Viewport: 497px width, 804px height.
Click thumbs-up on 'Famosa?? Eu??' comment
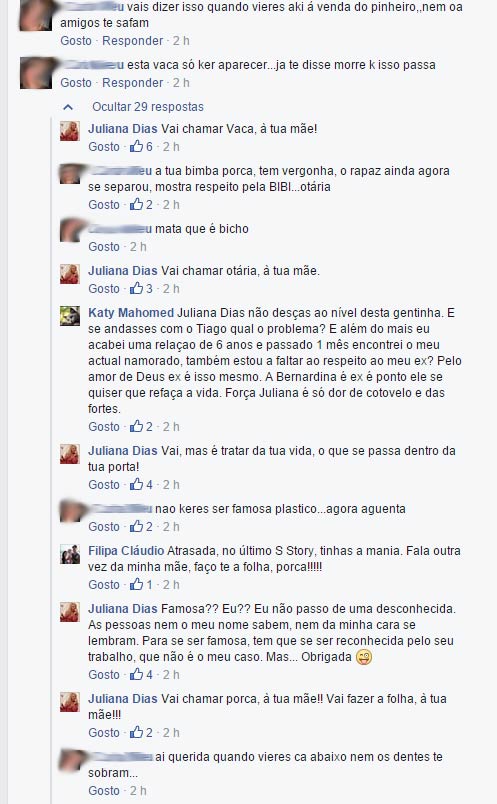pos(136,675)
